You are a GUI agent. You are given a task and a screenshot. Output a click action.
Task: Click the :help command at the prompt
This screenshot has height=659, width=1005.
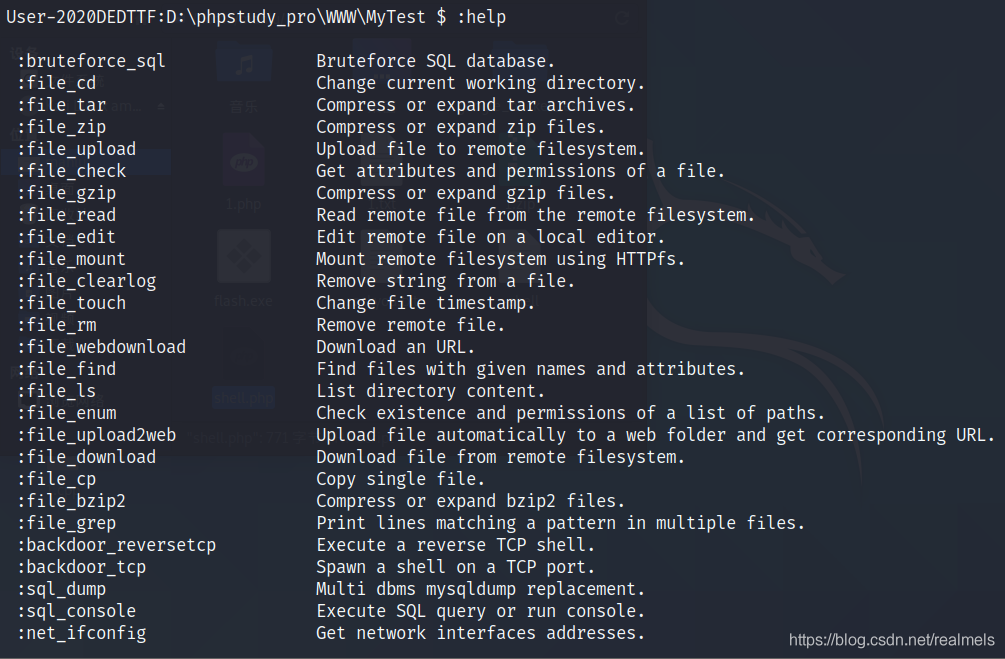(481, 17)
